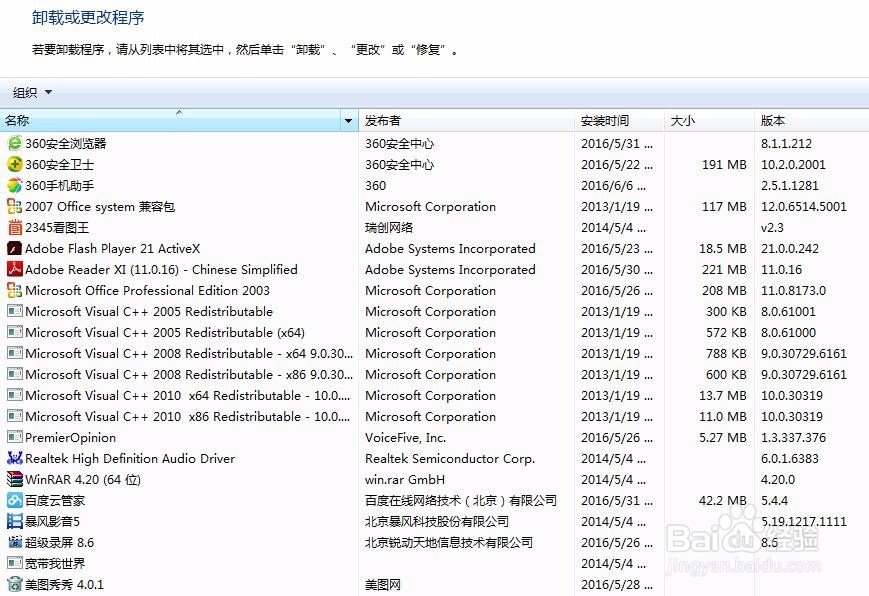
Task: Click the Adobe Reader XI icon
Action: (14, 269)
